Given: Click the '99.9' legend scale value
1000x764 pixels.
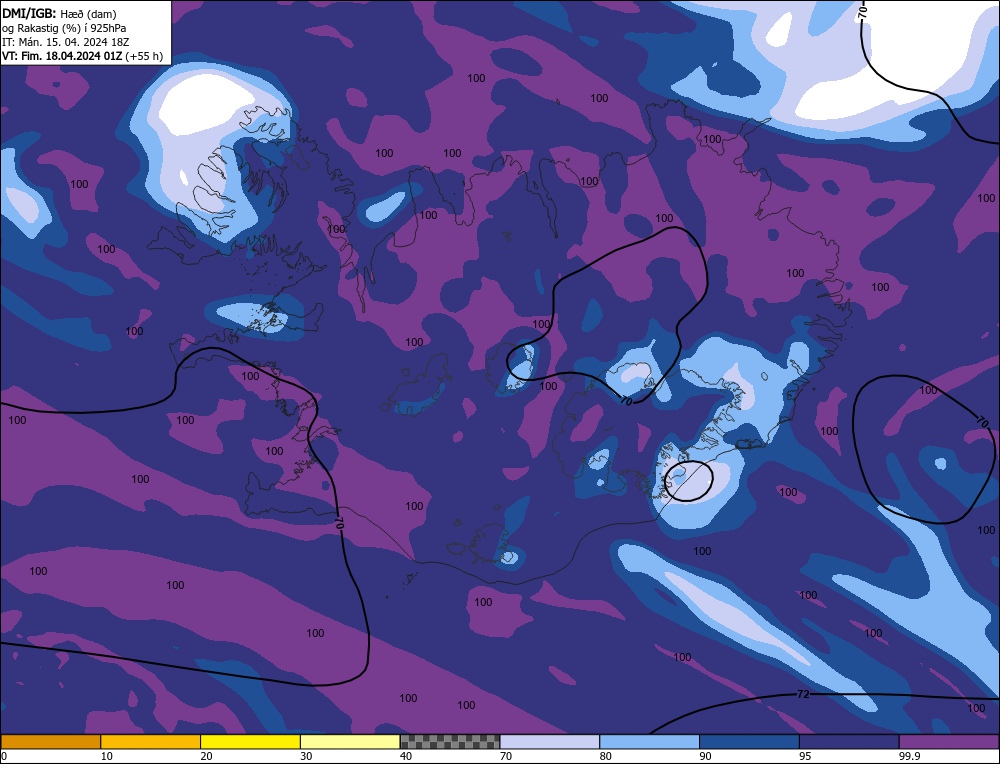Looking at the screenshot, I should [909, 756].
